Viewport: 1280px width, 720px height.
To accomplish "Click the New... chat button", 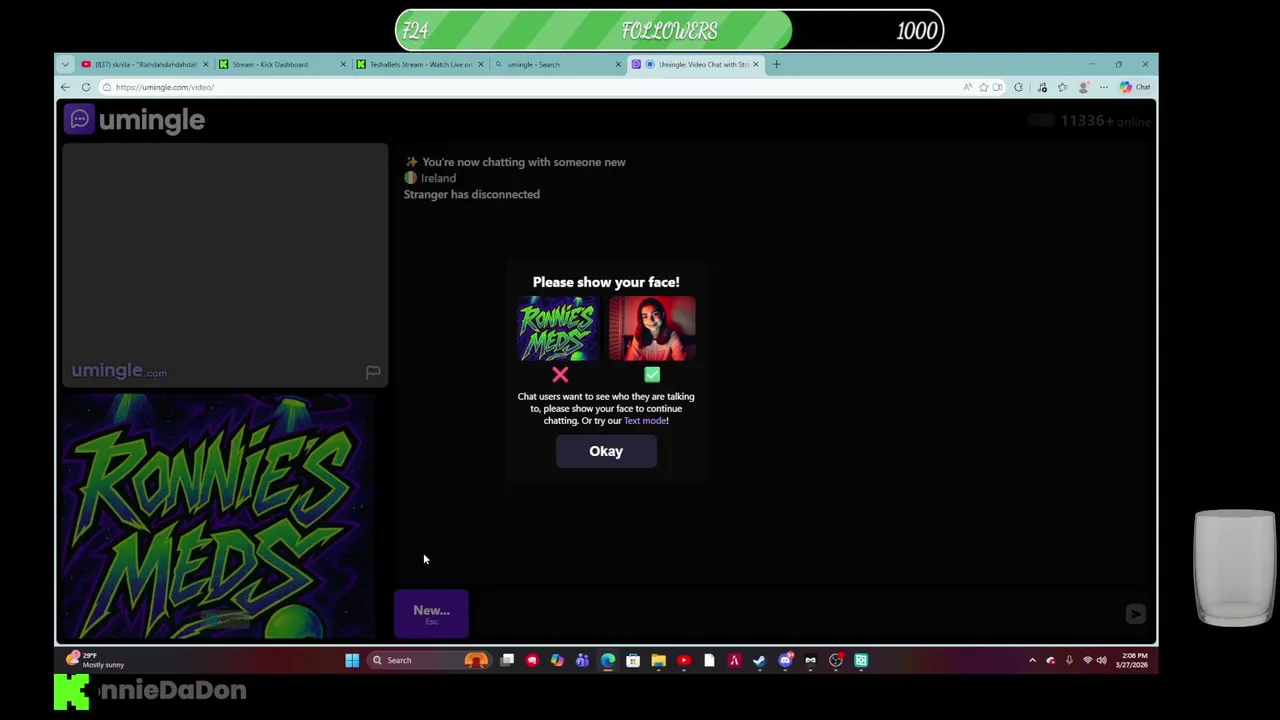I will tap(431, 613).
